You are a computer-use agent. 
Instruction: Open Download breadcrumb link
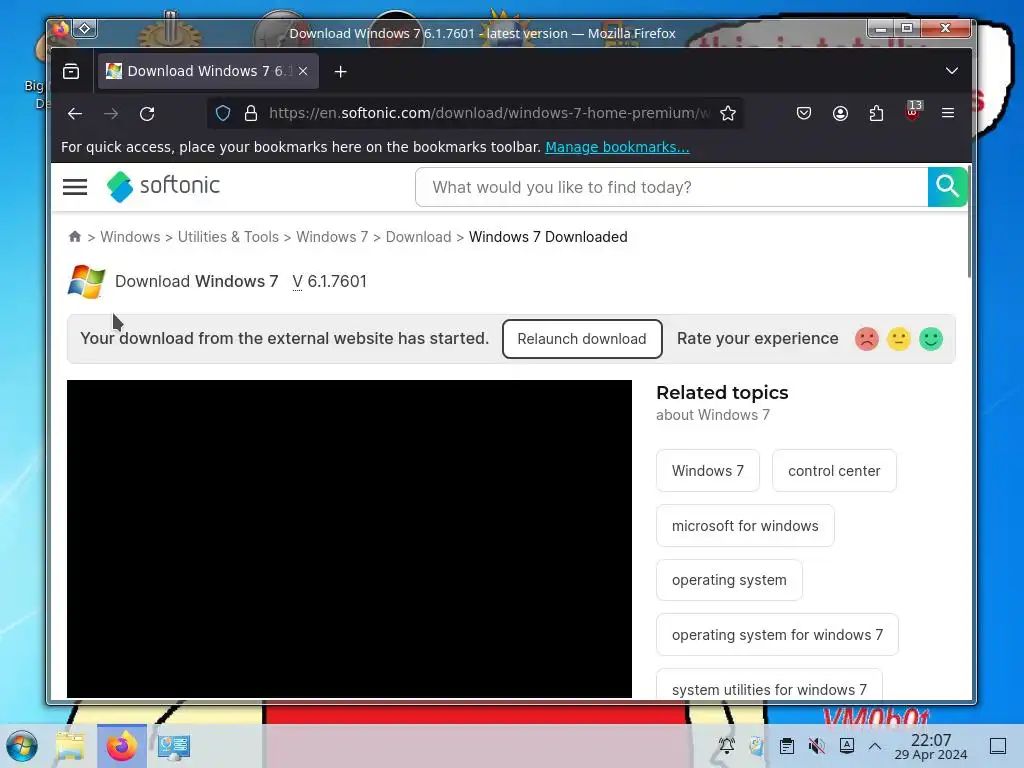click(418, 236)
